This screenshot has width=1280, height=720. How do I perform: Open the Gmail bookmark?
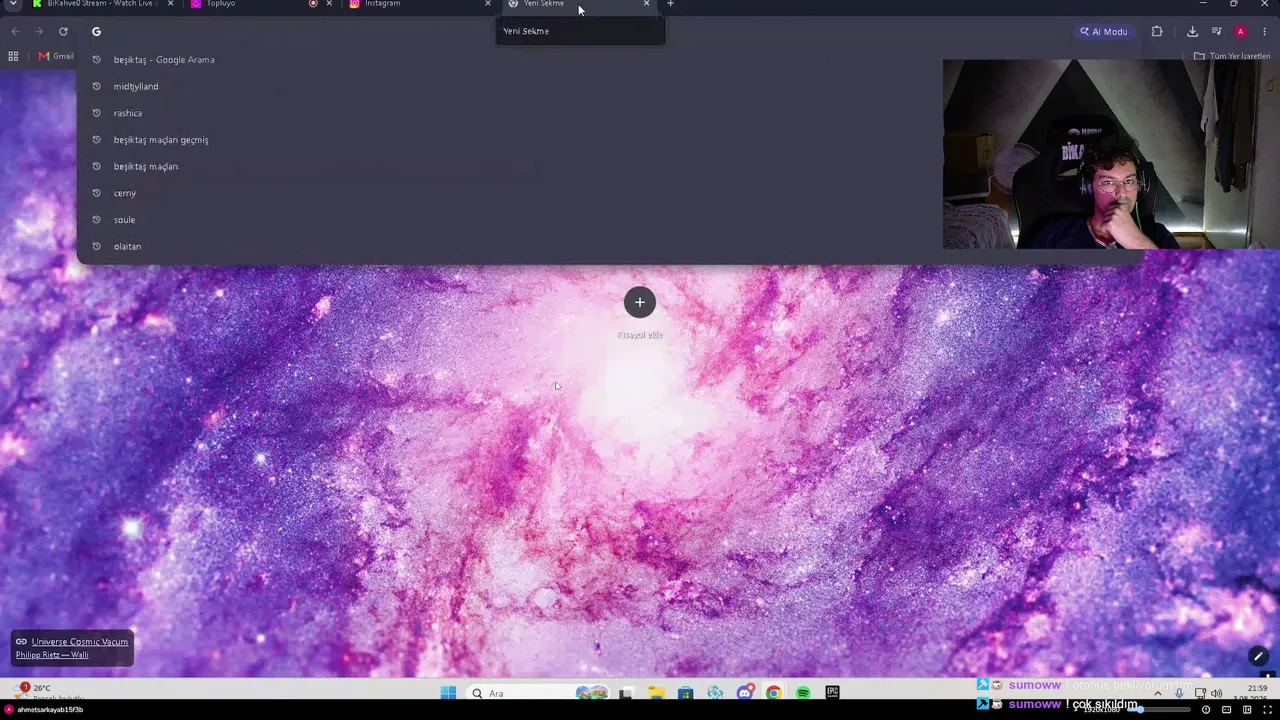tap(56, 56)
